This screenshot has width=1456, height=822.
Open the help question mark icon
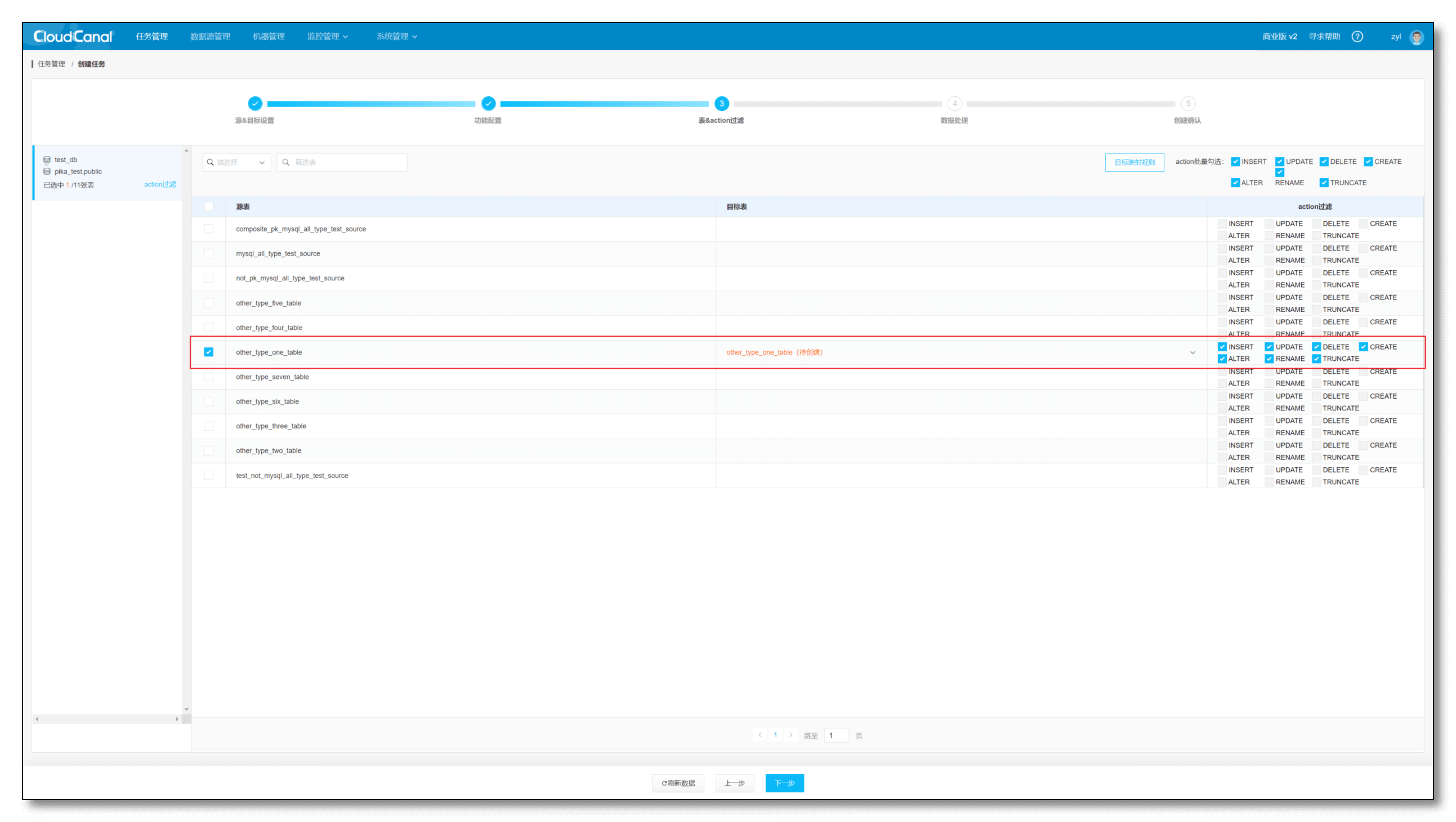click(1357, 36)
